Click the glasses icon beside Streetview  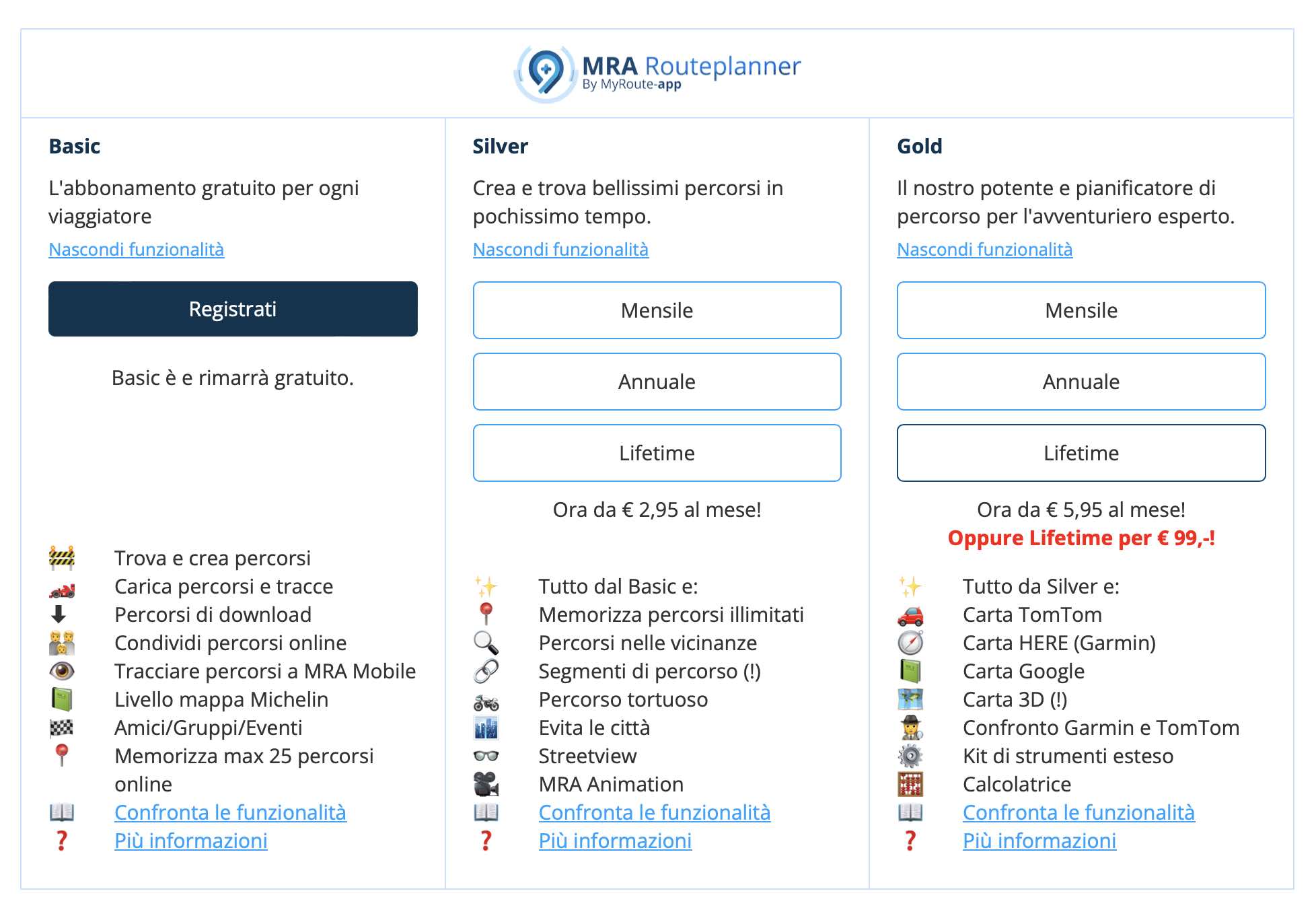486,756
